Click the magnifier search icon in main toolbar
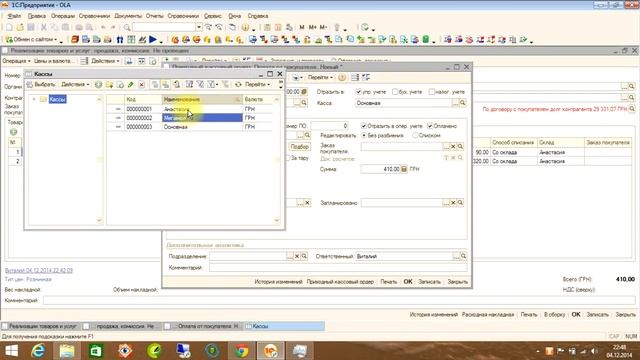The image size is (640, 360). 127,27
